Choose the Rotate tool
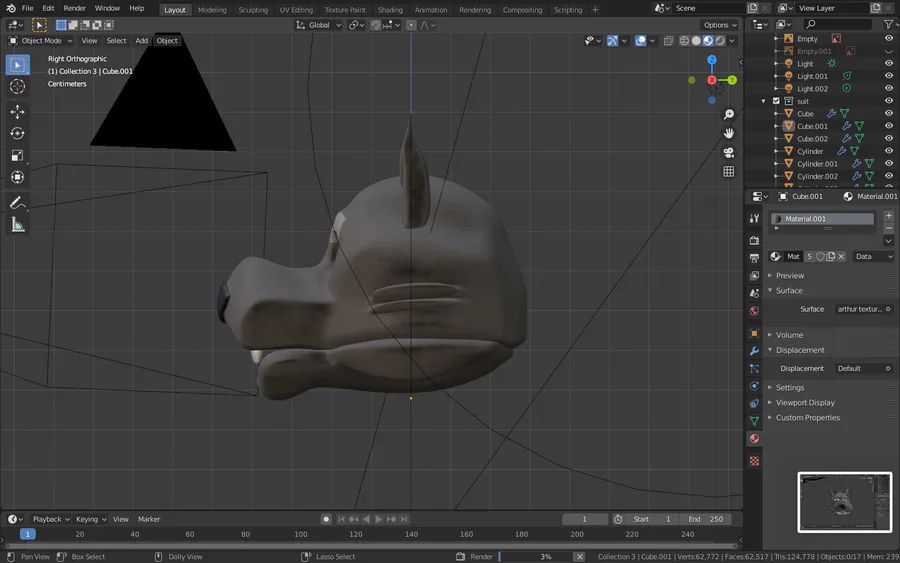Image resolution: width=900 pixels, height=563 pixels. point(17,133)
